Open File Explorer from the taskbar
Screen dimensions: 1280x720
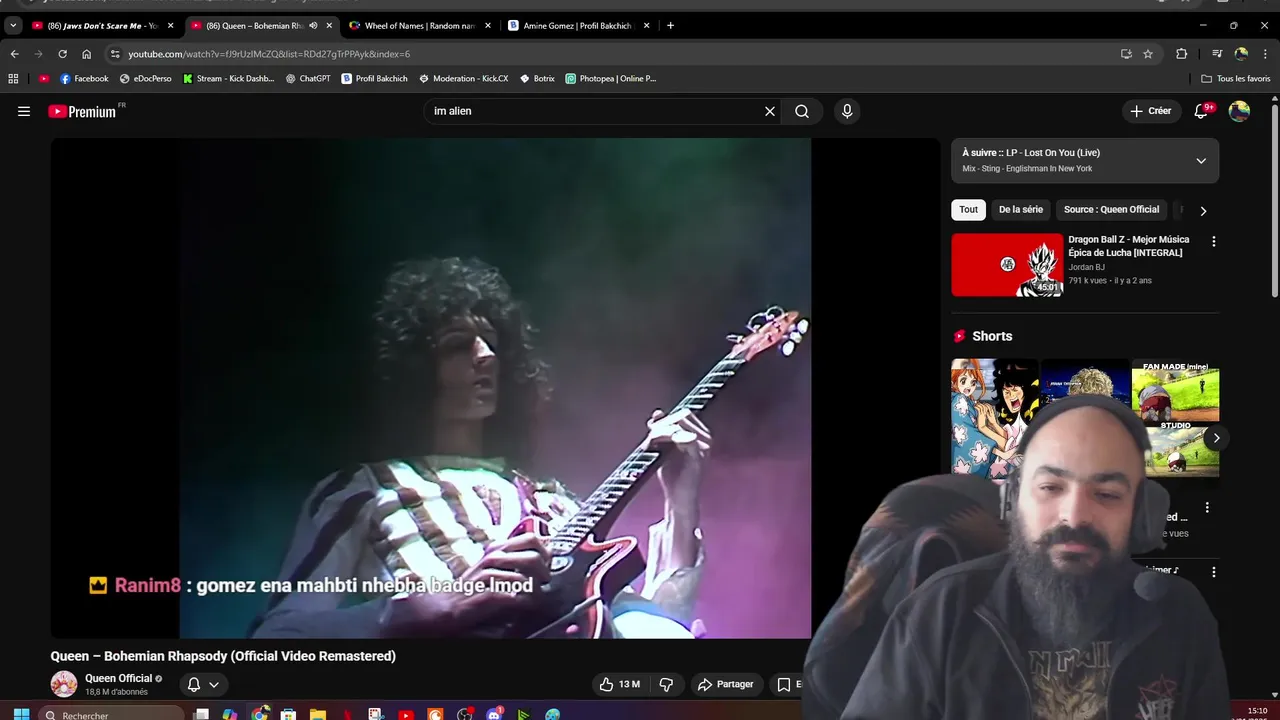click(x=318, y=714)
